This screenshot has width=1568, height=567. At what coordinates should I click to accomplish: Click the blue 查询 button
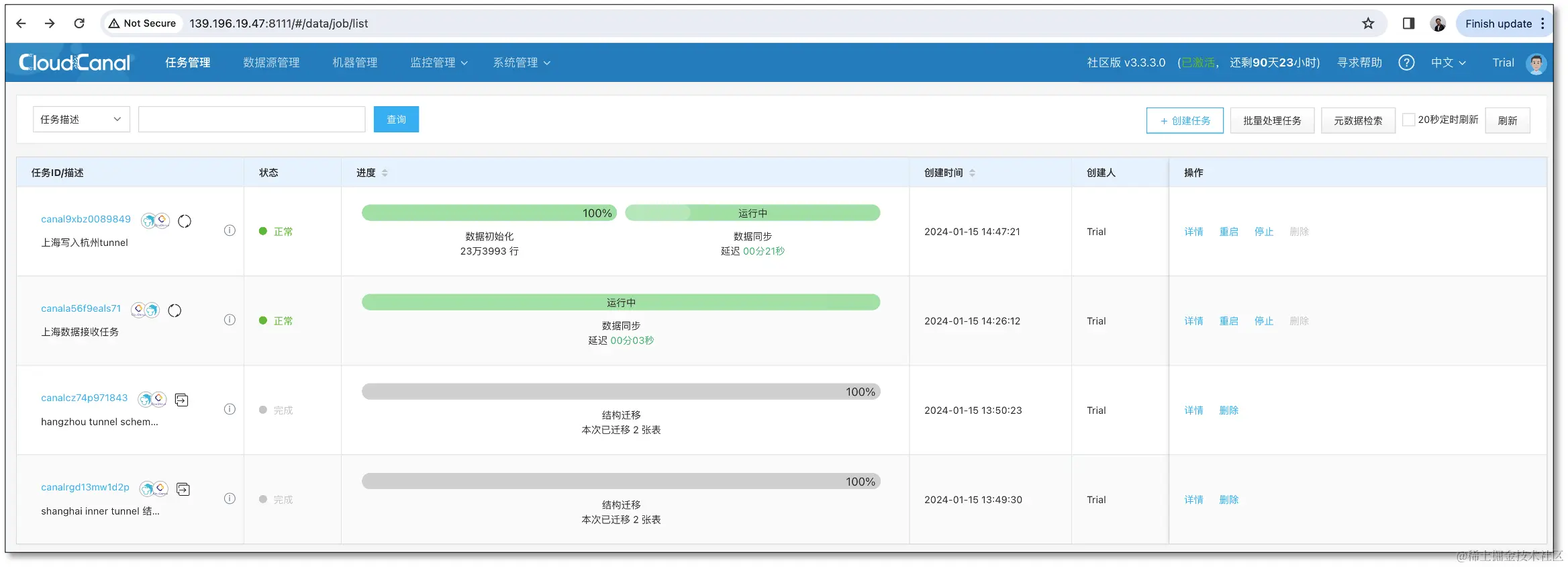pyautogui.click(x=396, y=120)
